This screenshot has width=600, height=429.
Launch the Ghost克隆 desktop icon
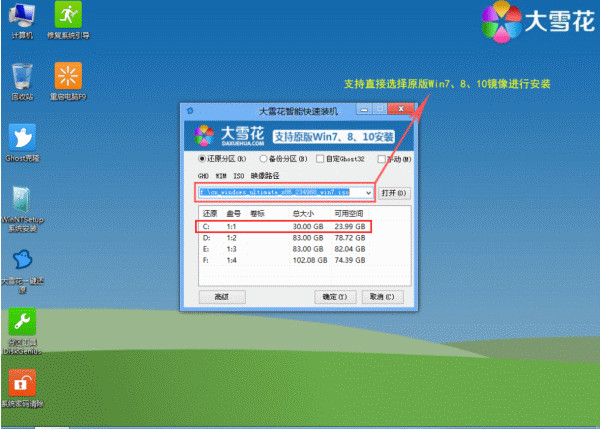pos(22,143)
